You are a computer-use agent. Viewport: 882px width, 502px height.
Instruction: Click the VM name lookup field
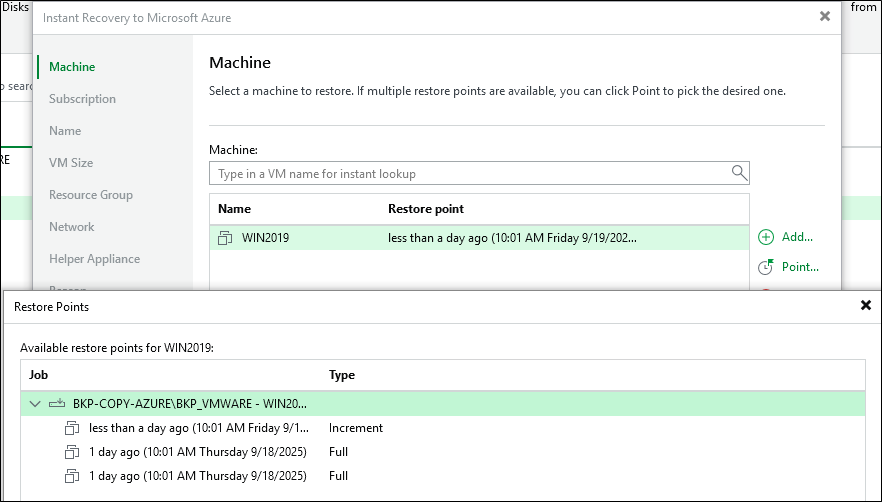point(468,173)
